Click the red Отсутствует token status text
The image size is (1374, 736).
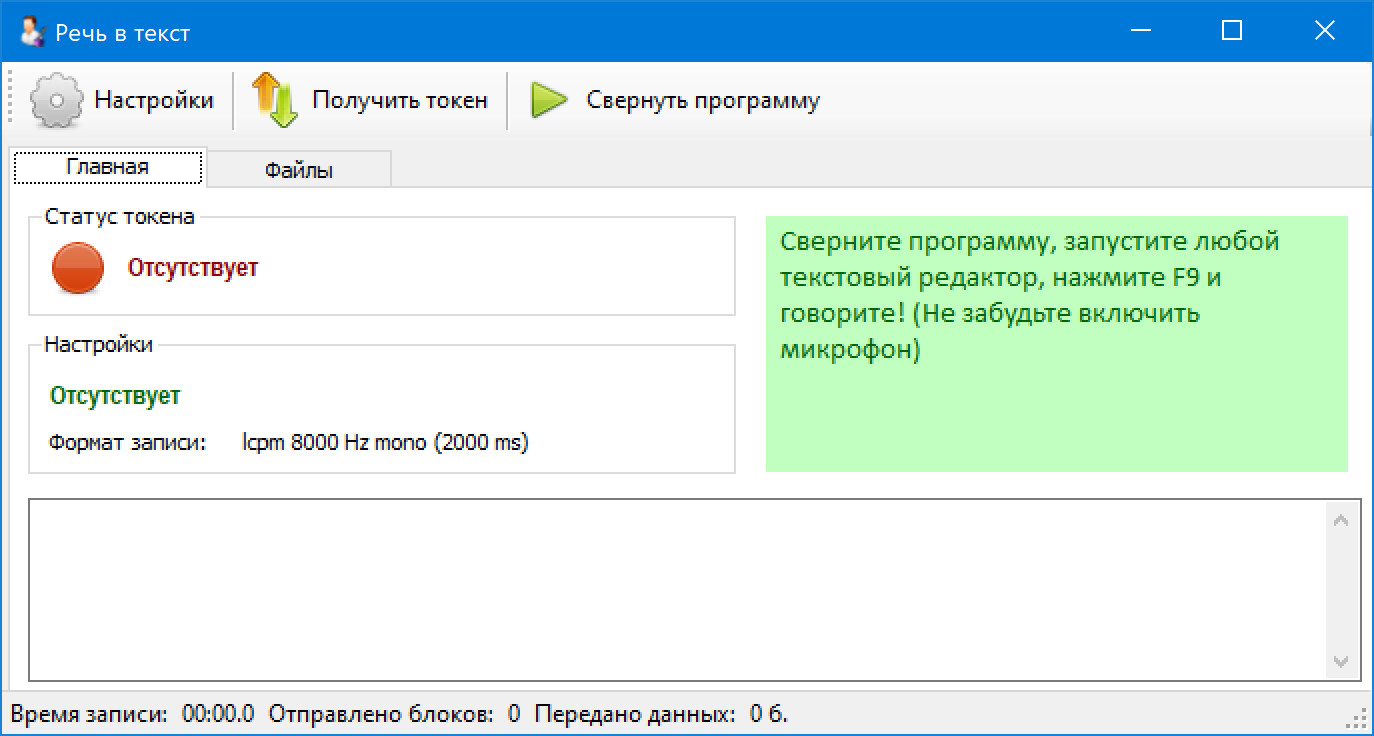click(193, 268)
